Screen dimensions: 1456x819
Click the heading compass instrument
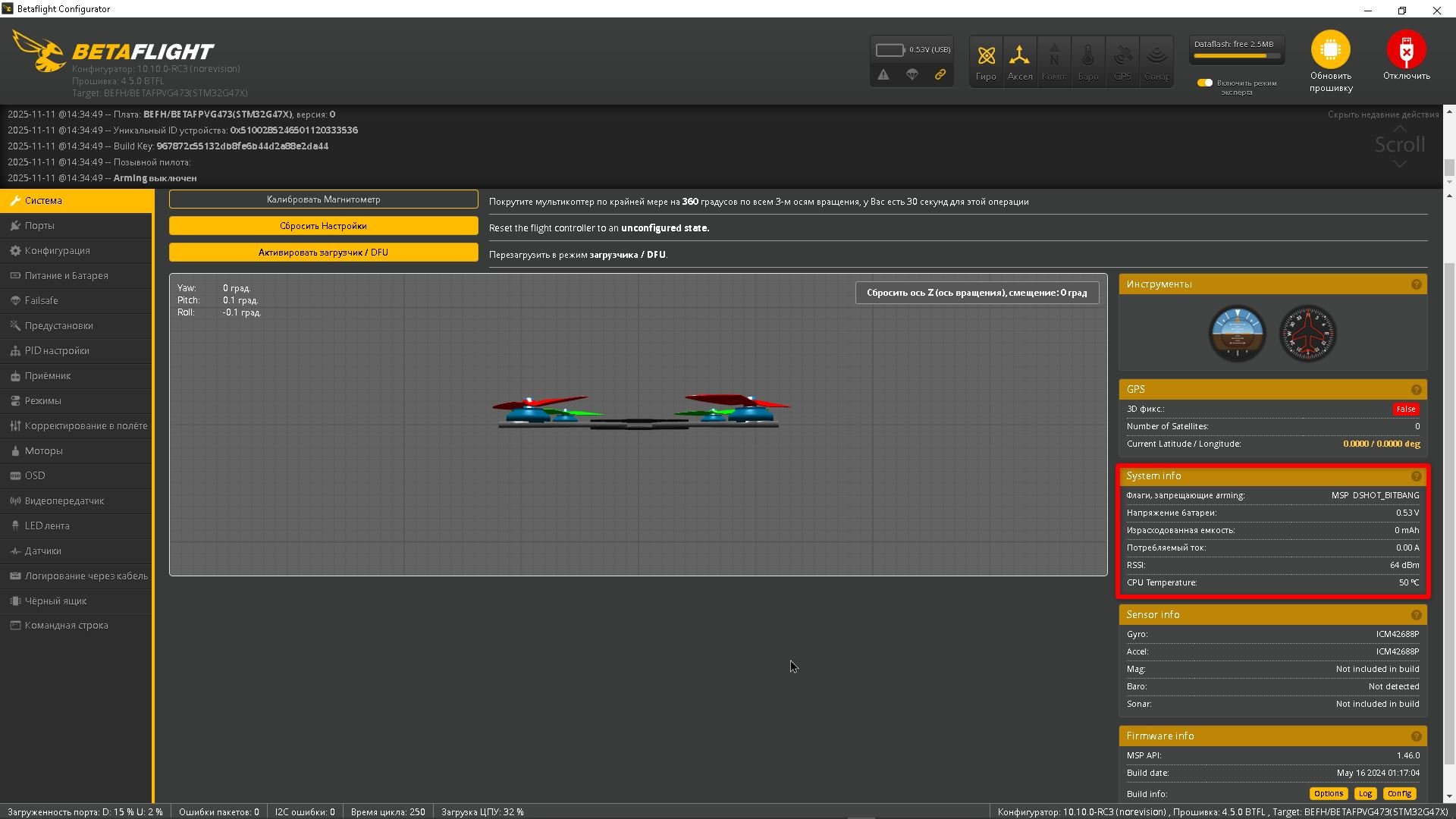[x=1307, y=333]
